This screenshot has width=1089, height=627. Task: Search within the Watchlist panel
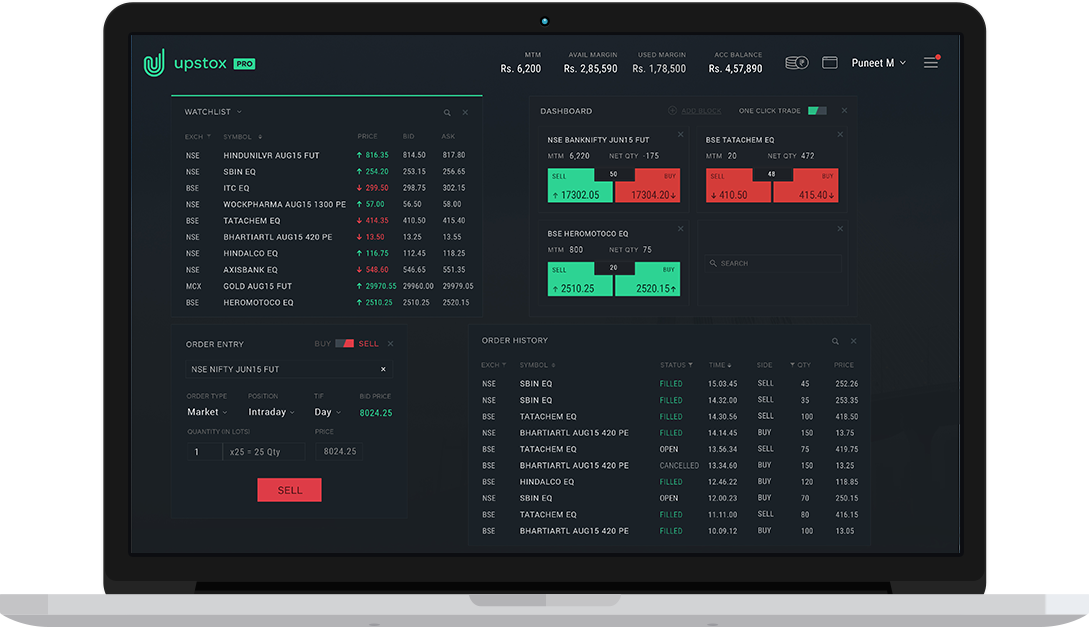click(447, 112)
